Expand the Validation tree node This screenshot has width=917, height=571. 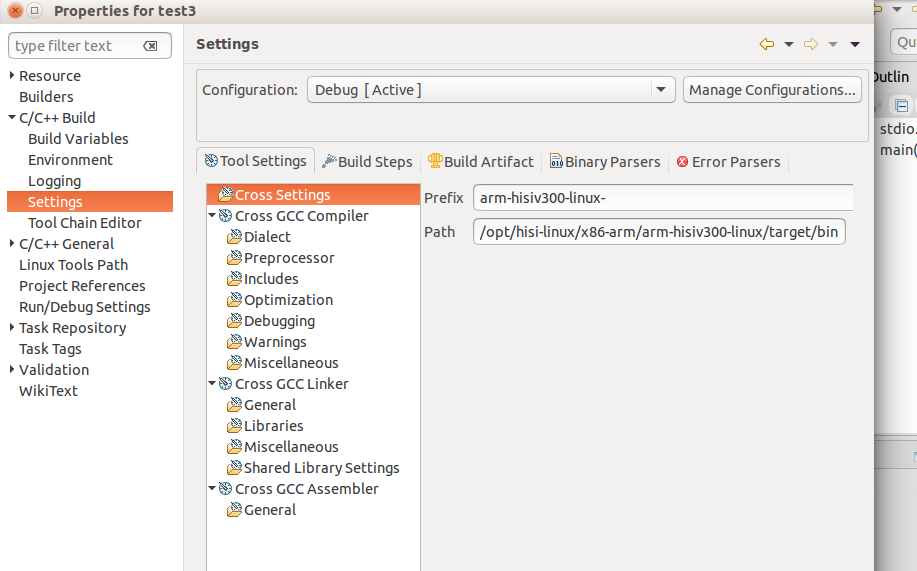tap(12, 370)
